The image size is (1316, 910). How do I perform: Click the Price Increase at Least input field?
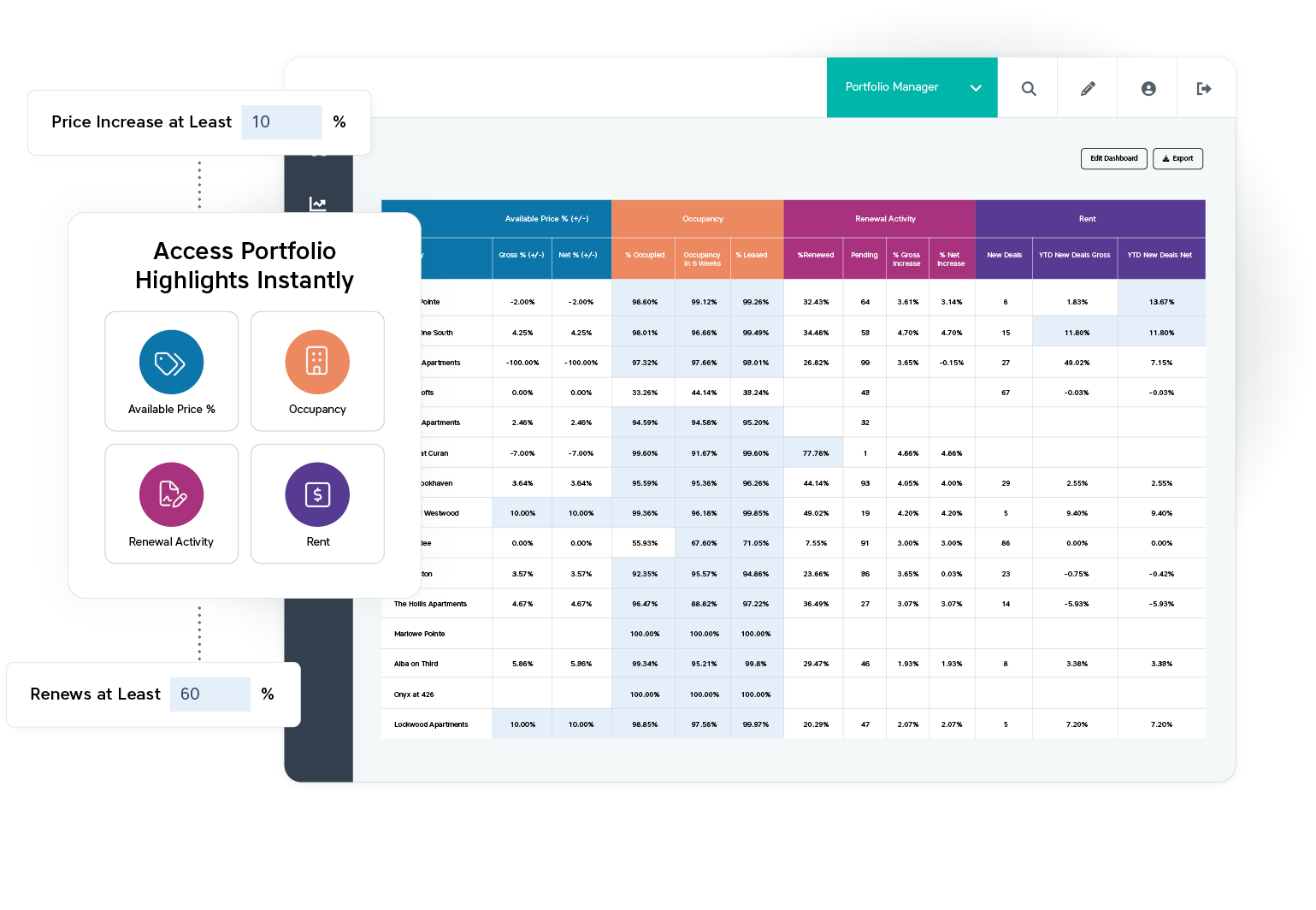282,122
